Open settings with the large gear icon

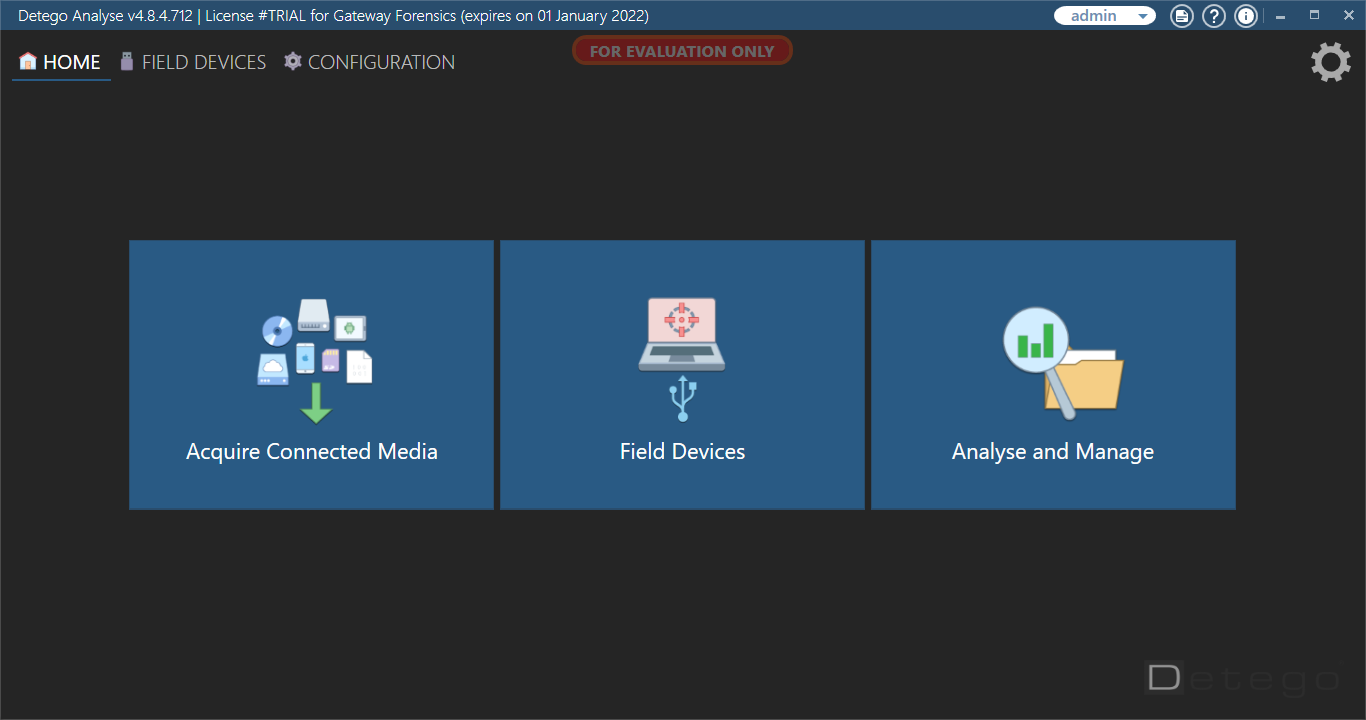click(1330, 62)
